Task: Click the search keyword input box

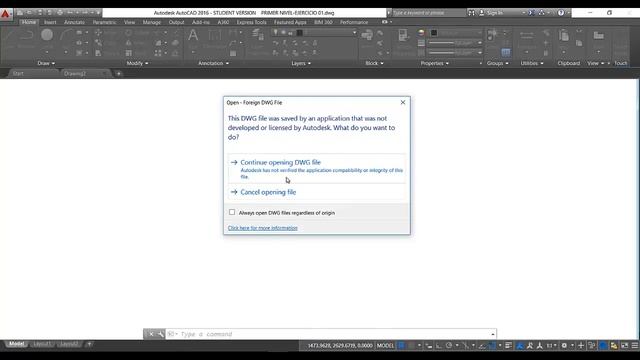Action: 429,13
